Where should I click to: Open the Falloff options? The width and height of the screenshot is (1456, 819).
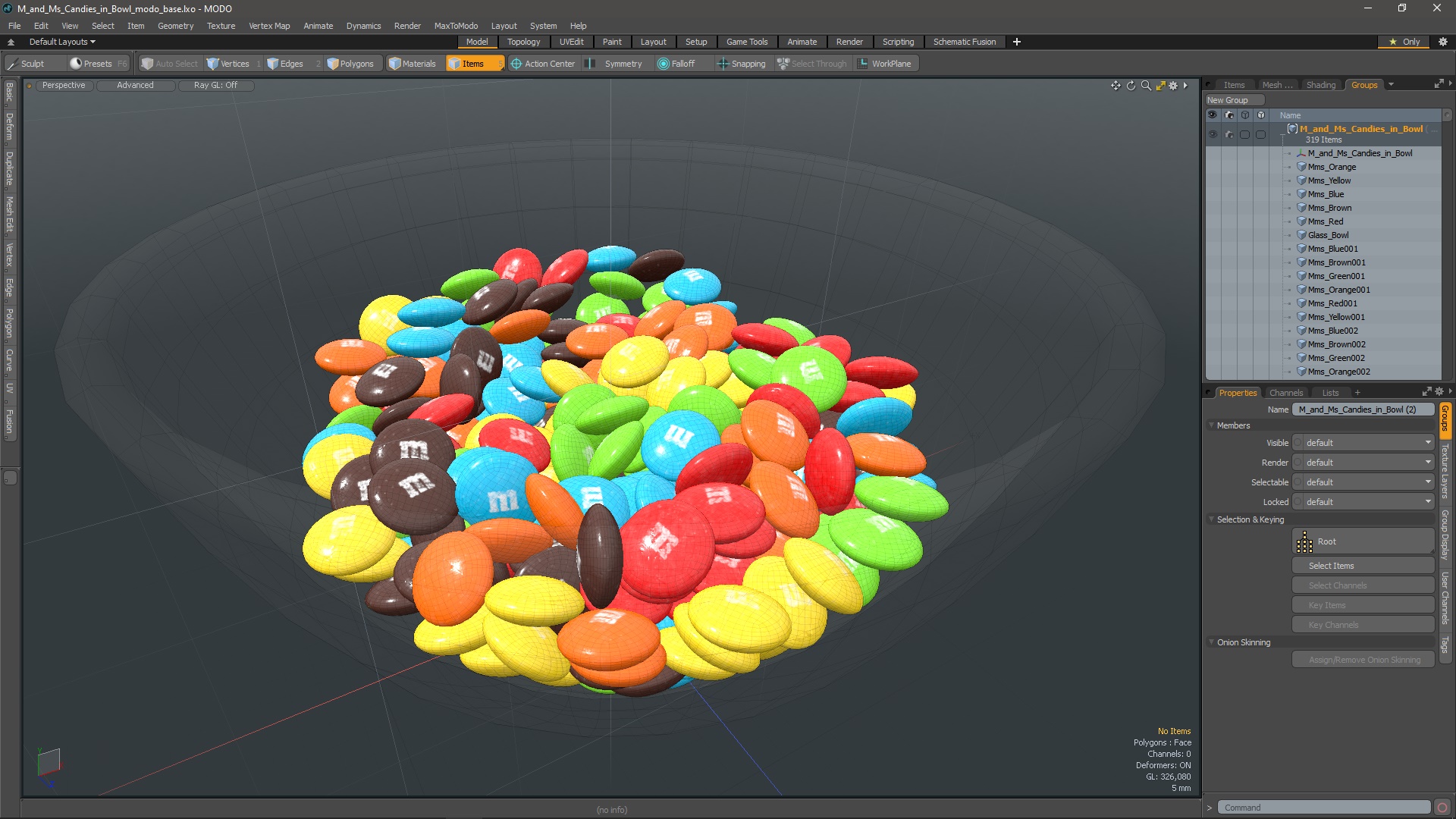(682, 64)
